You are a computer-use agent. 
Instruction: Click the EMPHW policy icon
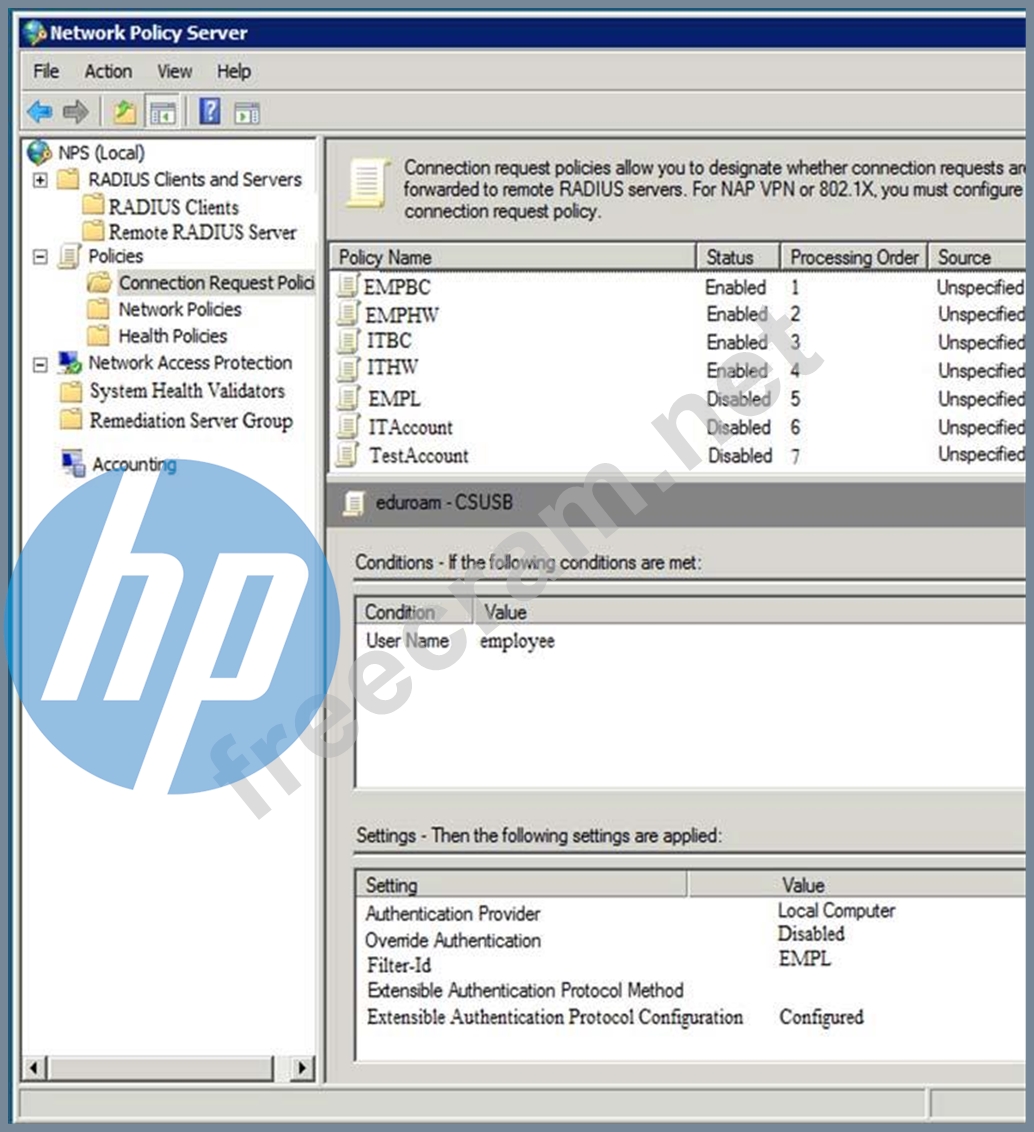(x=348, y=313)
